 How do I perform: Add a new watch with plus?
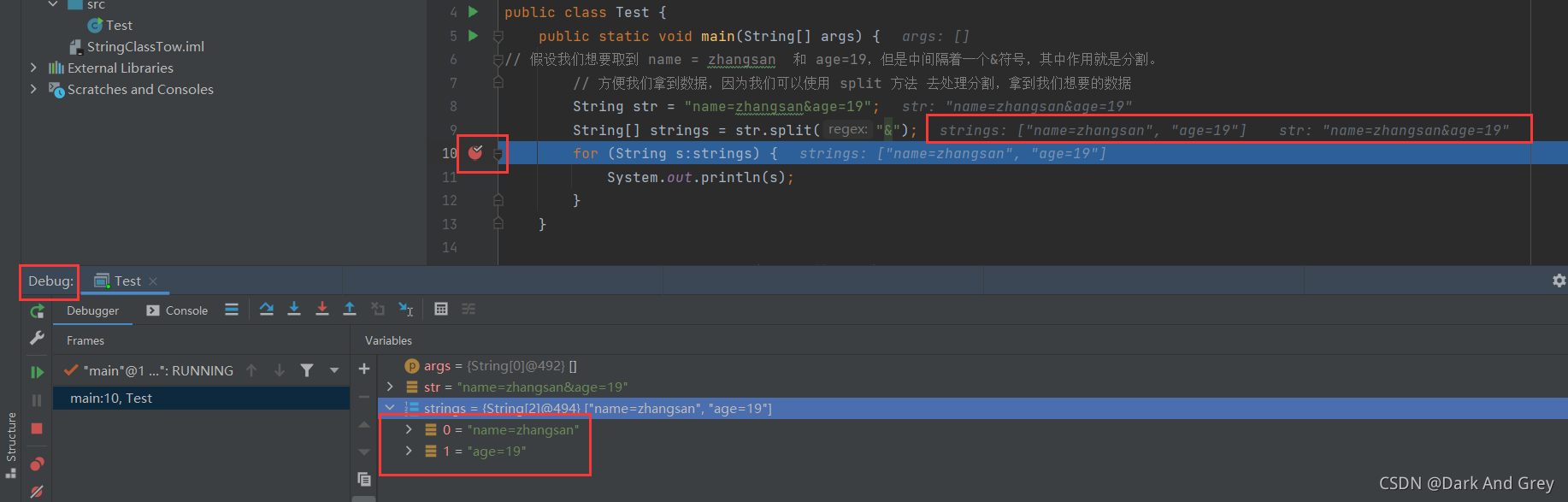click(364, 369)
